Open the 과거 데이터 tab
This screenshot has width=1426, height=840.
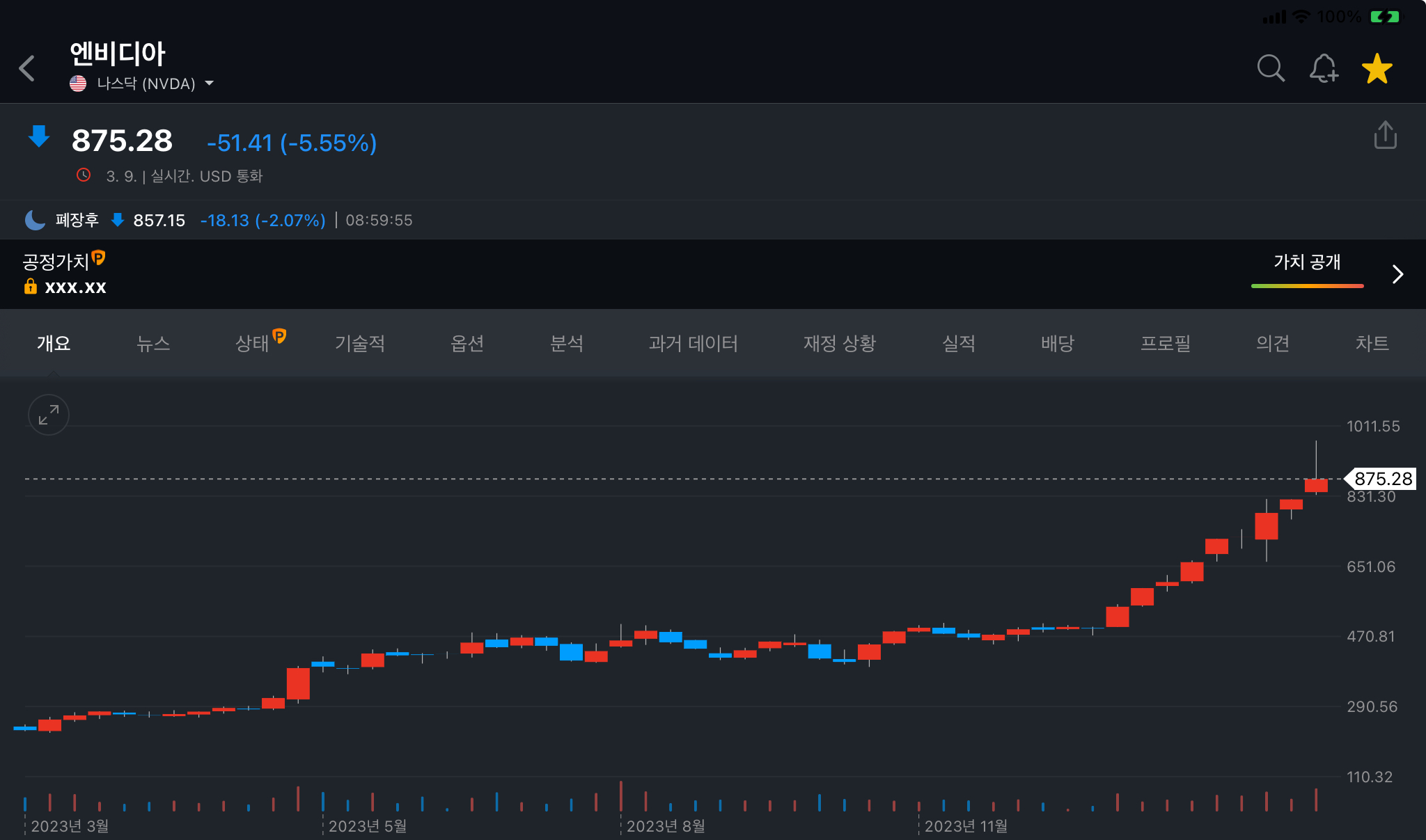point(694,343)
